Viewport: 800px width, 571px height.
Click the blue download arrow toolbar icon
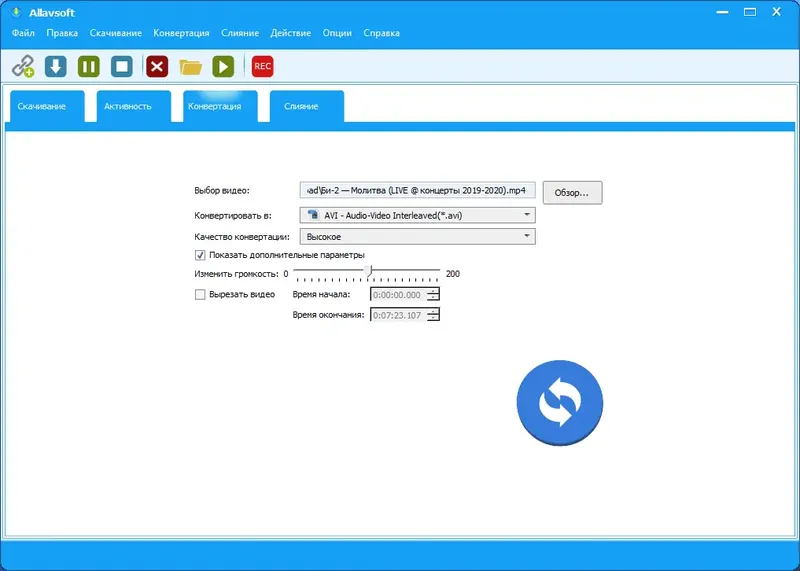[56, 66]
